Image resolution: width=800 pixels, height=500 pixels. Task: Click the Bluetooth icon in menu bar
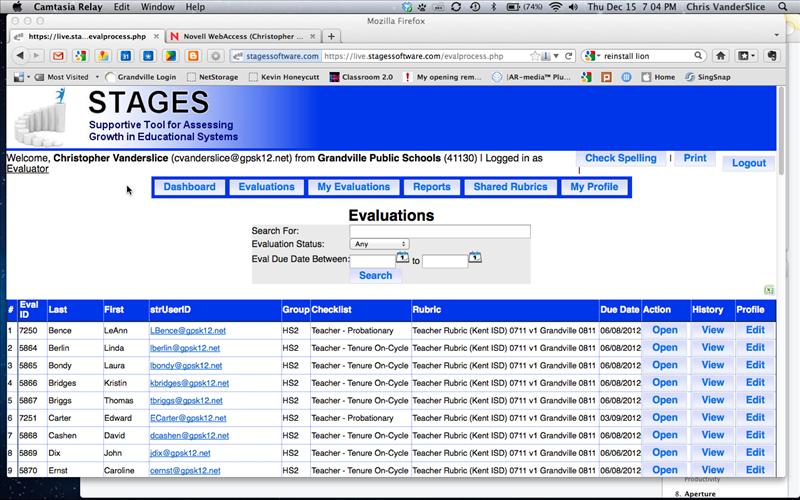tap(493, 7)
